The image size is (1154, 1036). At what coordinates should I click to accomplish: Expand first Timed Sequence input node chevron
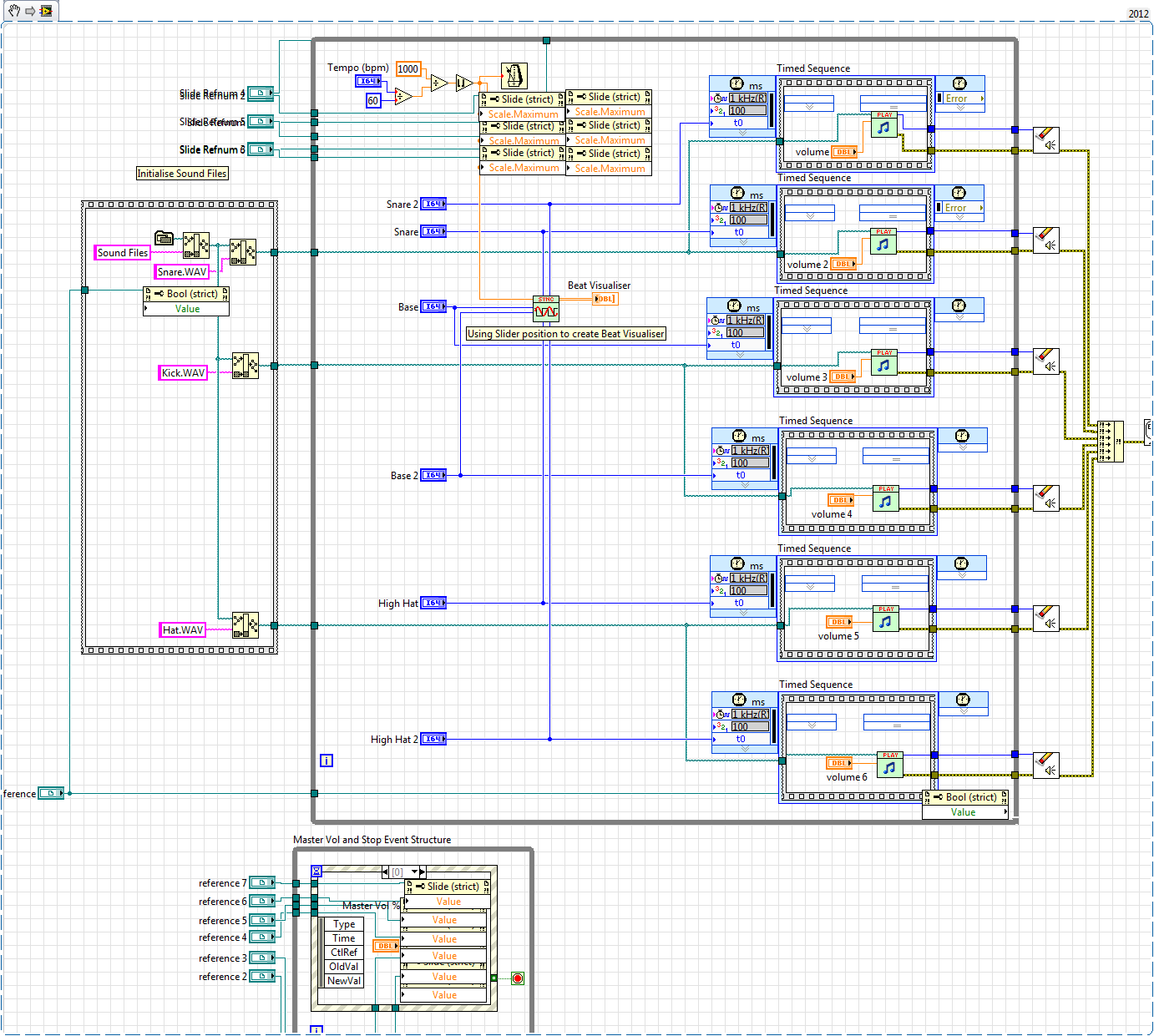[742, 133]
